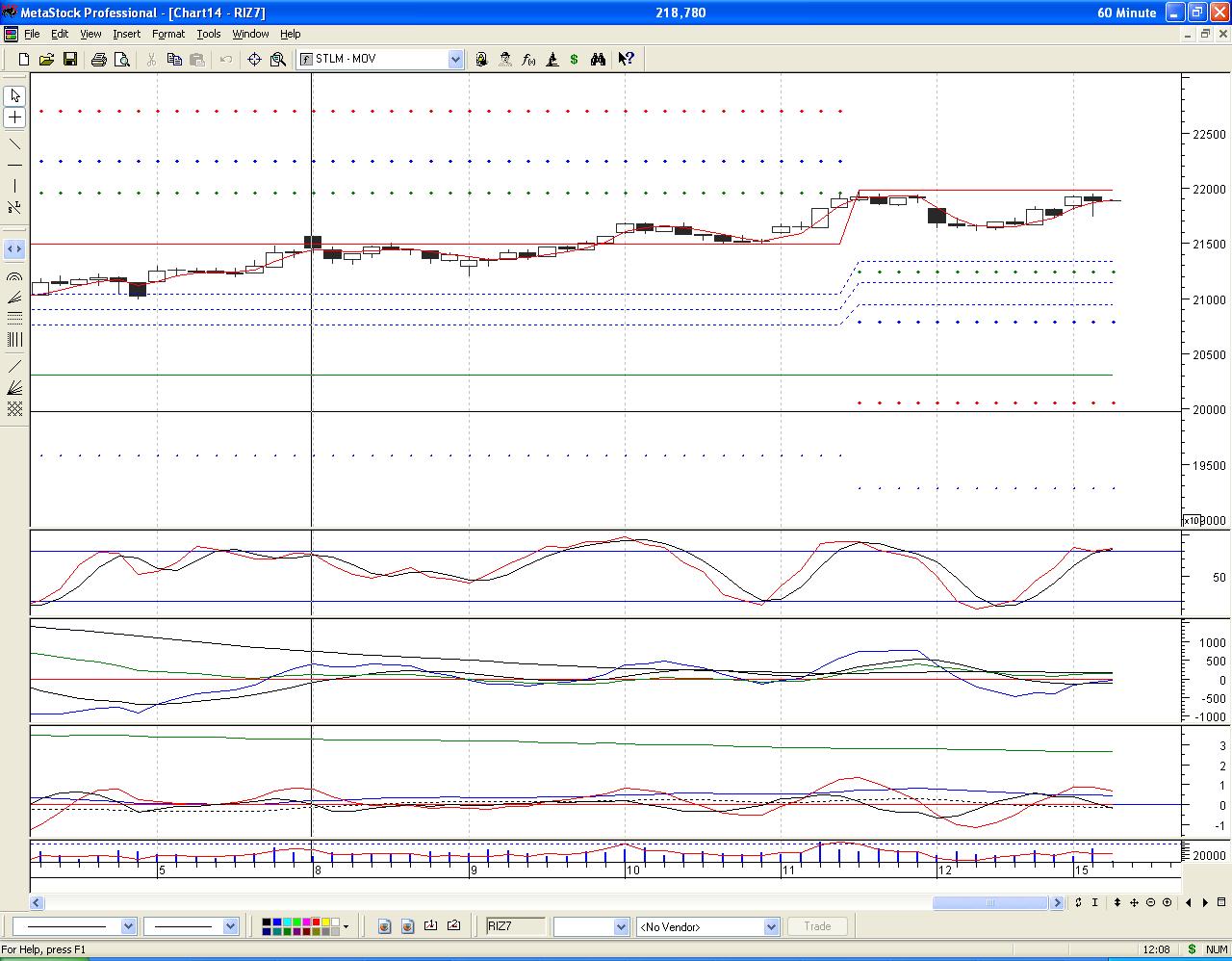Open the f(x) Indicator Builder
The width and height of the screenshot is (1232, 961).
(x=528, y=59)
